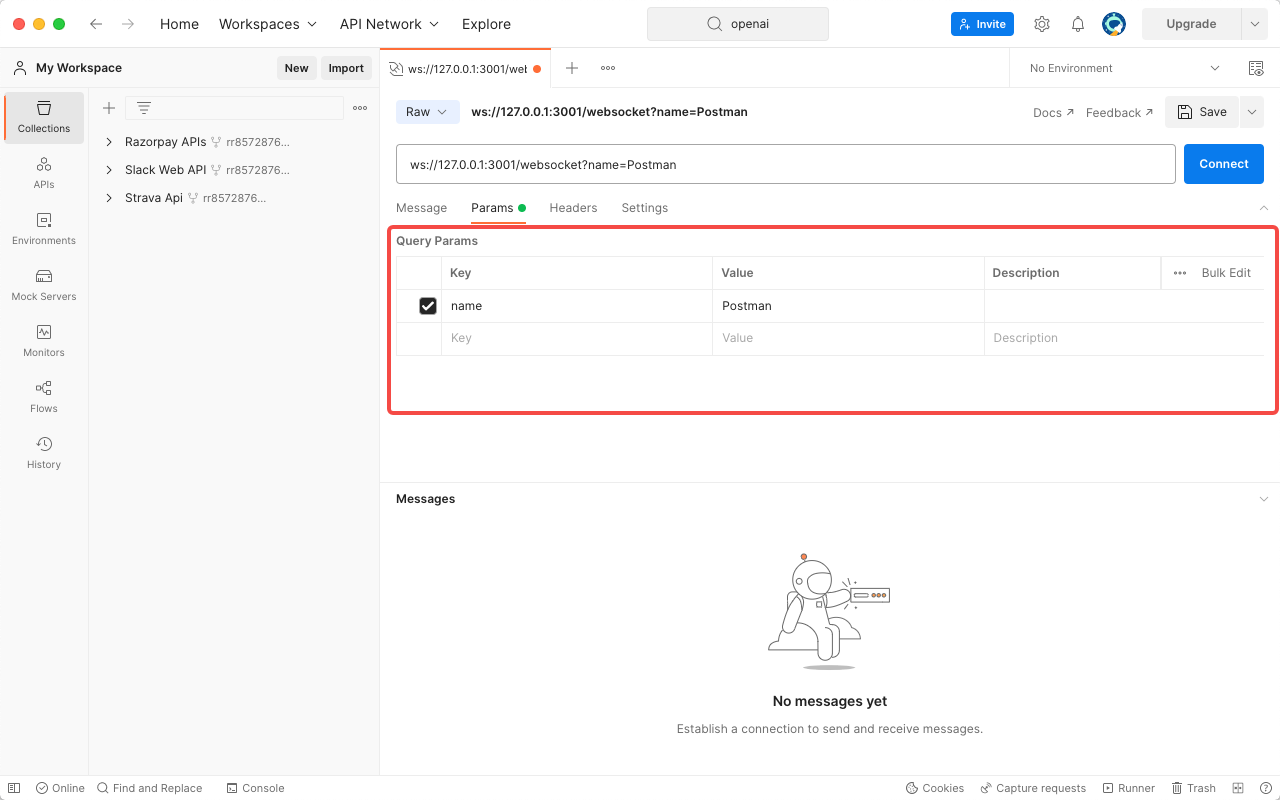Viewport: 1280px width, 800px height.
Task: Open Monitors from the sidebar
Action: coord(43,340)
